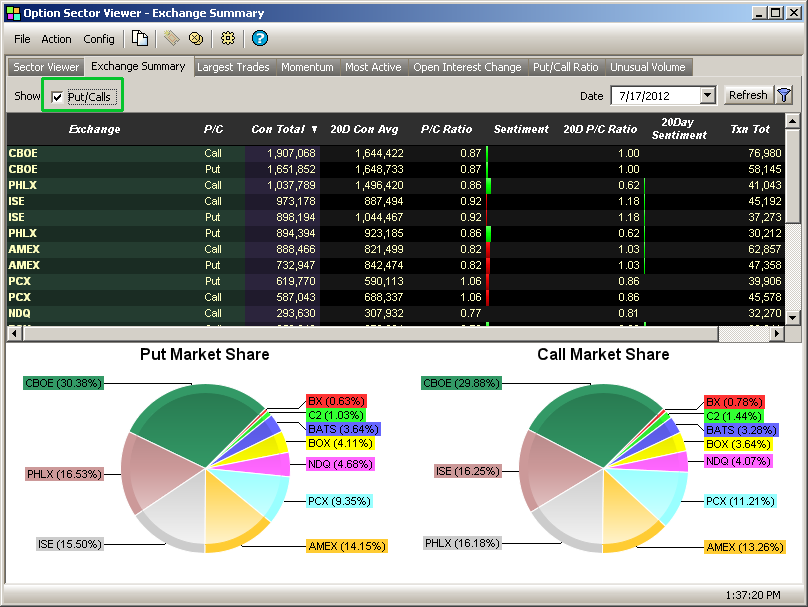Click the Sentiment column header

coord(521,129)
